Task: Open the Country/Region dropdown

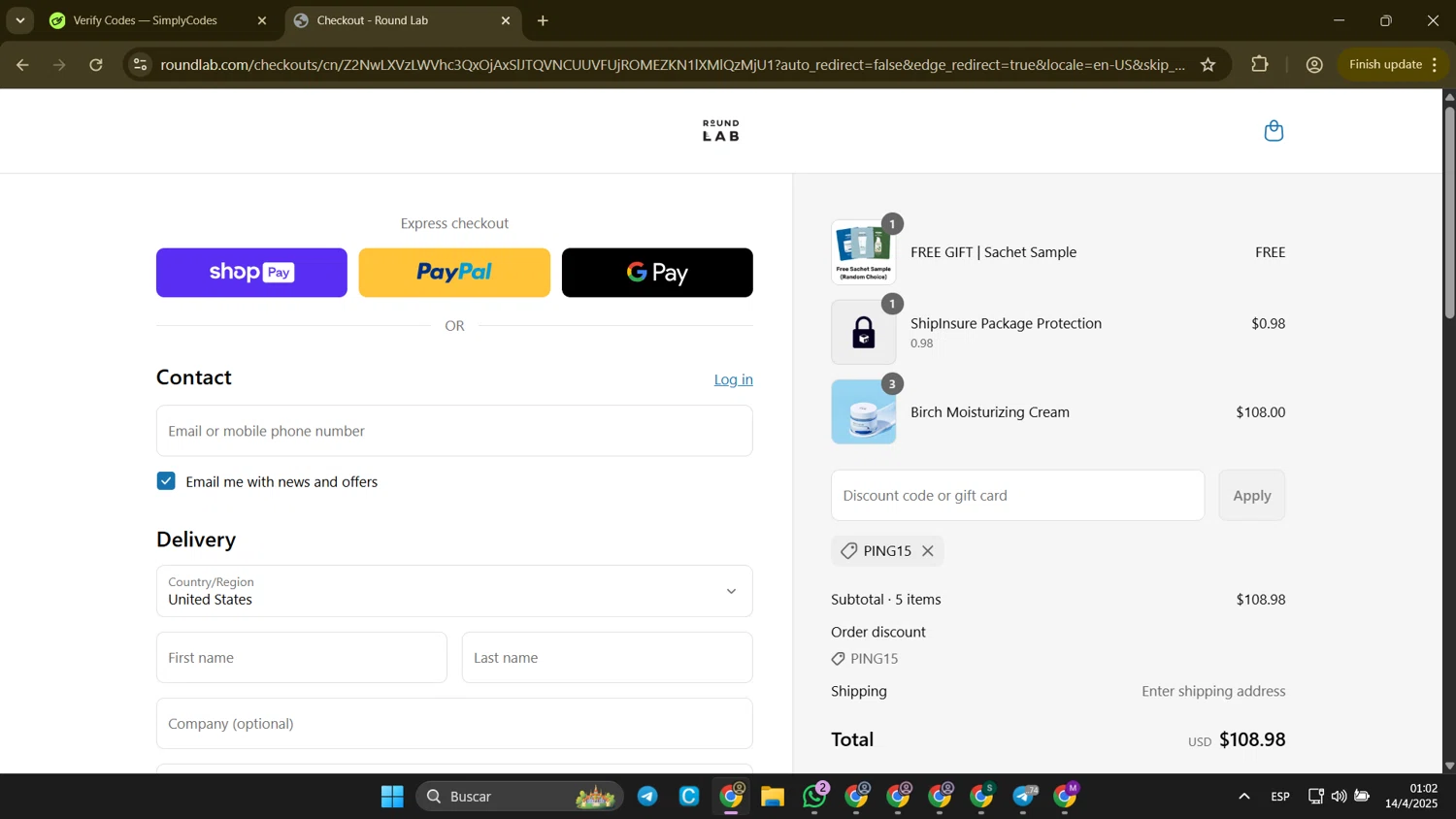Action: pyautogui.click(x=454, y=591)
